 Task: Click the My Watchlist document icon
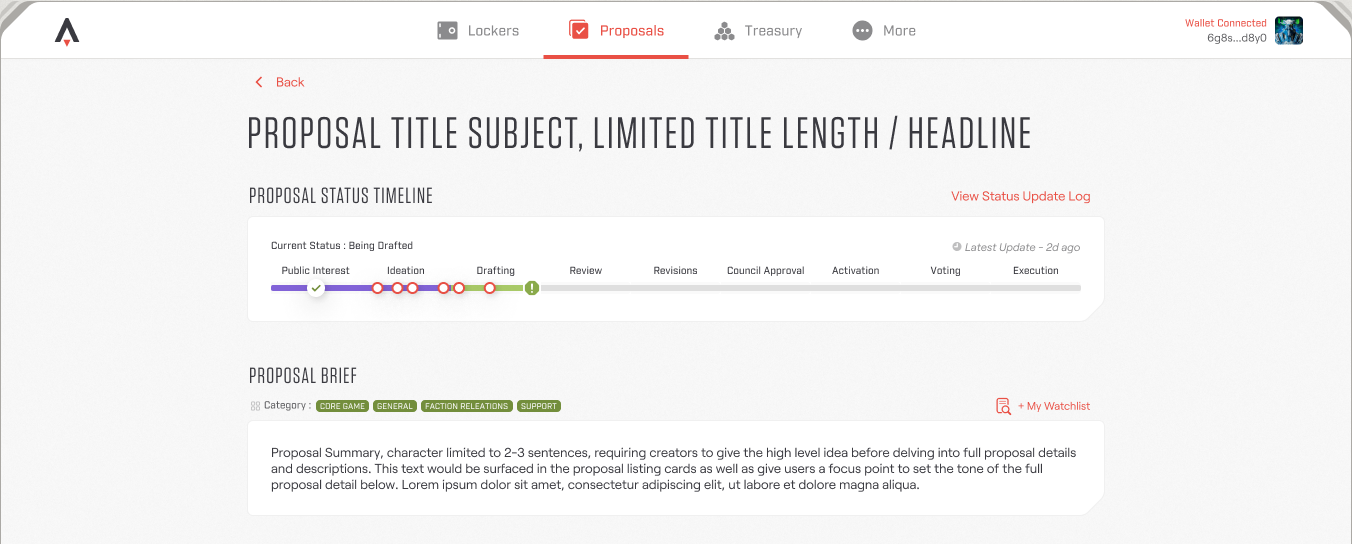coord(1003,406)
